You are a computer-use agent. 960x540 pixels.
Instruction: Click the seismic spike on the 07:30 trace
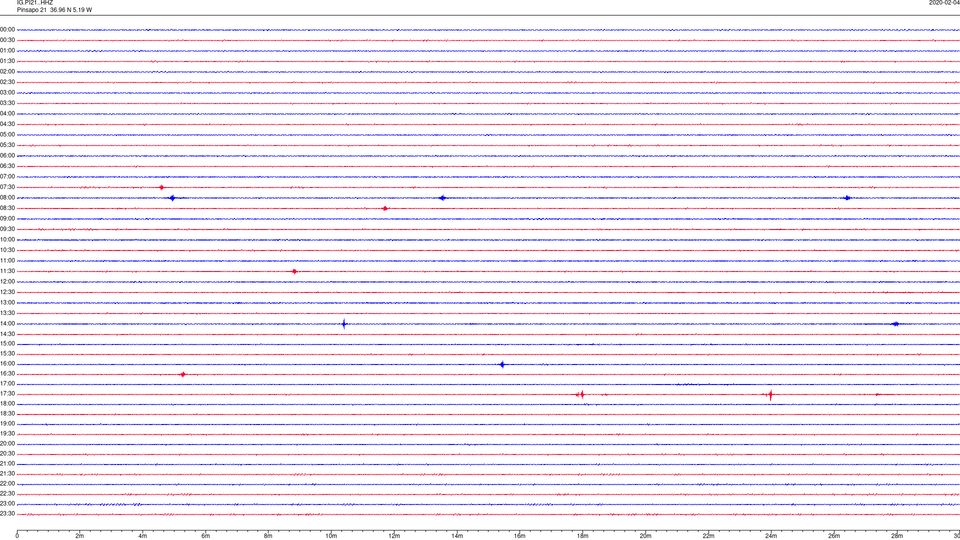pyautogui.click(x=162, y=187)
